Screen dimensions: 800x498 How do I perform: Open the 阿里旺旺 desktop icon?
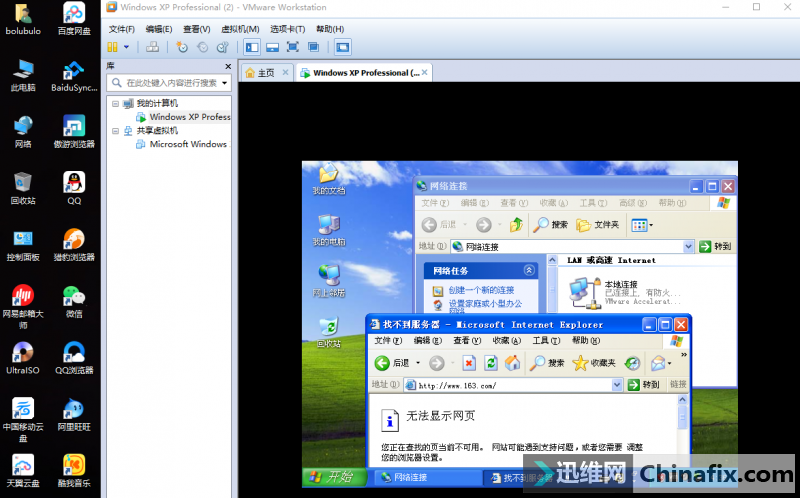coord(74,414)
